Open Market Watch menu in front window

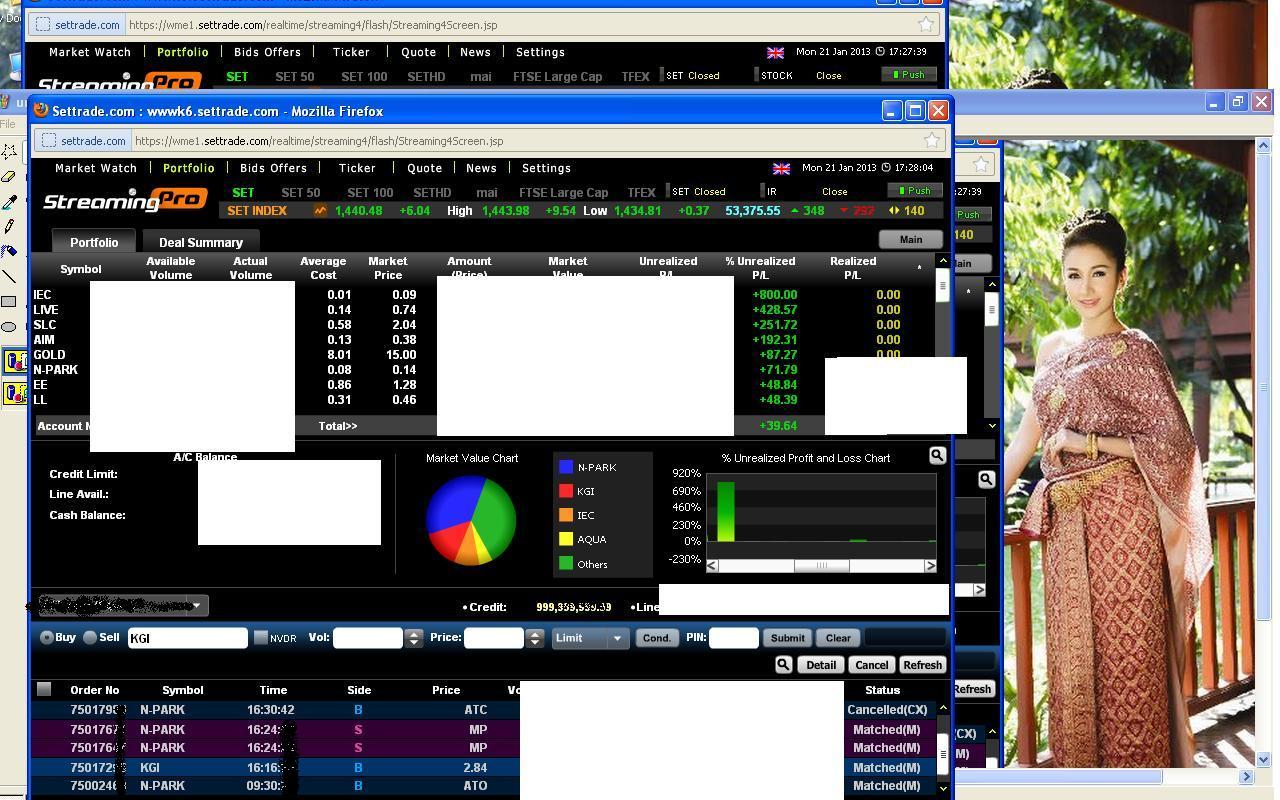coord(96,168)
